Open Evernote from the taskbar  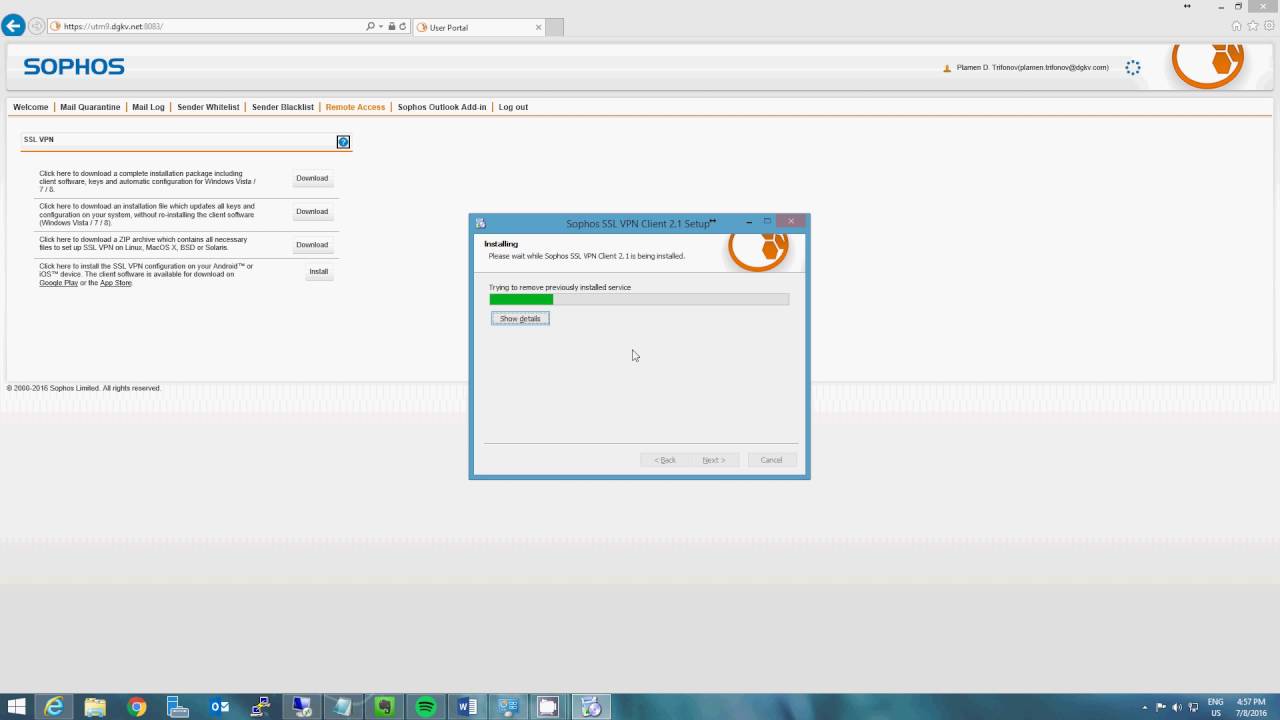click(384, 707)
